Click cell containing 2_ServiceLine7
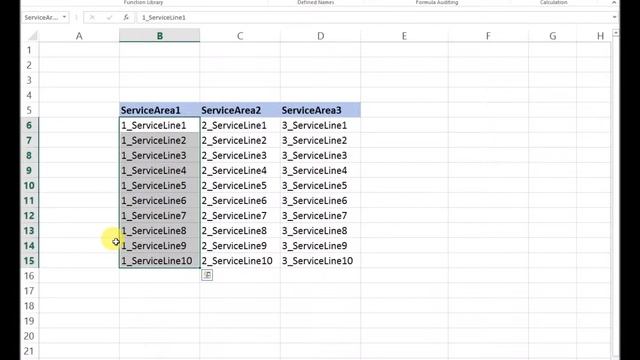640x360 pixels. (x=240, y=216)
